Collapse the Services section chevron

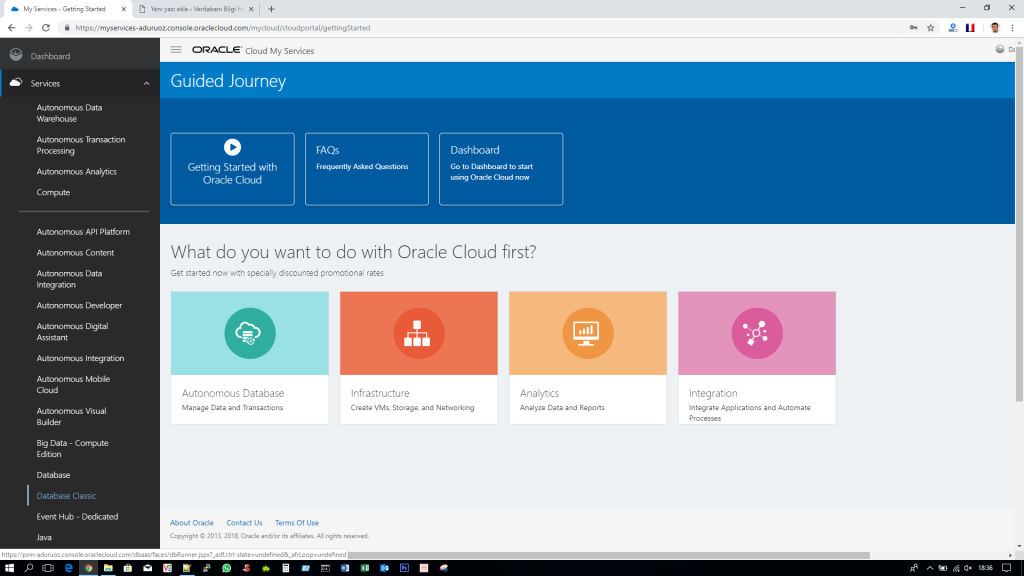click(146, 84)
